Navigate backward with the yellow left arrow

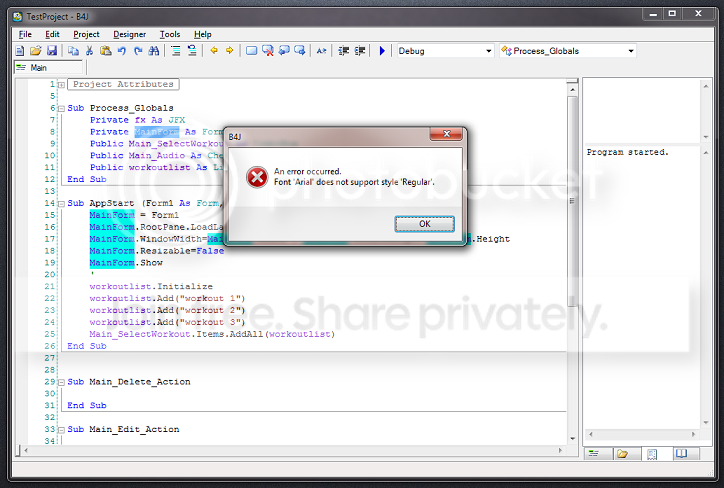[214, 50]
